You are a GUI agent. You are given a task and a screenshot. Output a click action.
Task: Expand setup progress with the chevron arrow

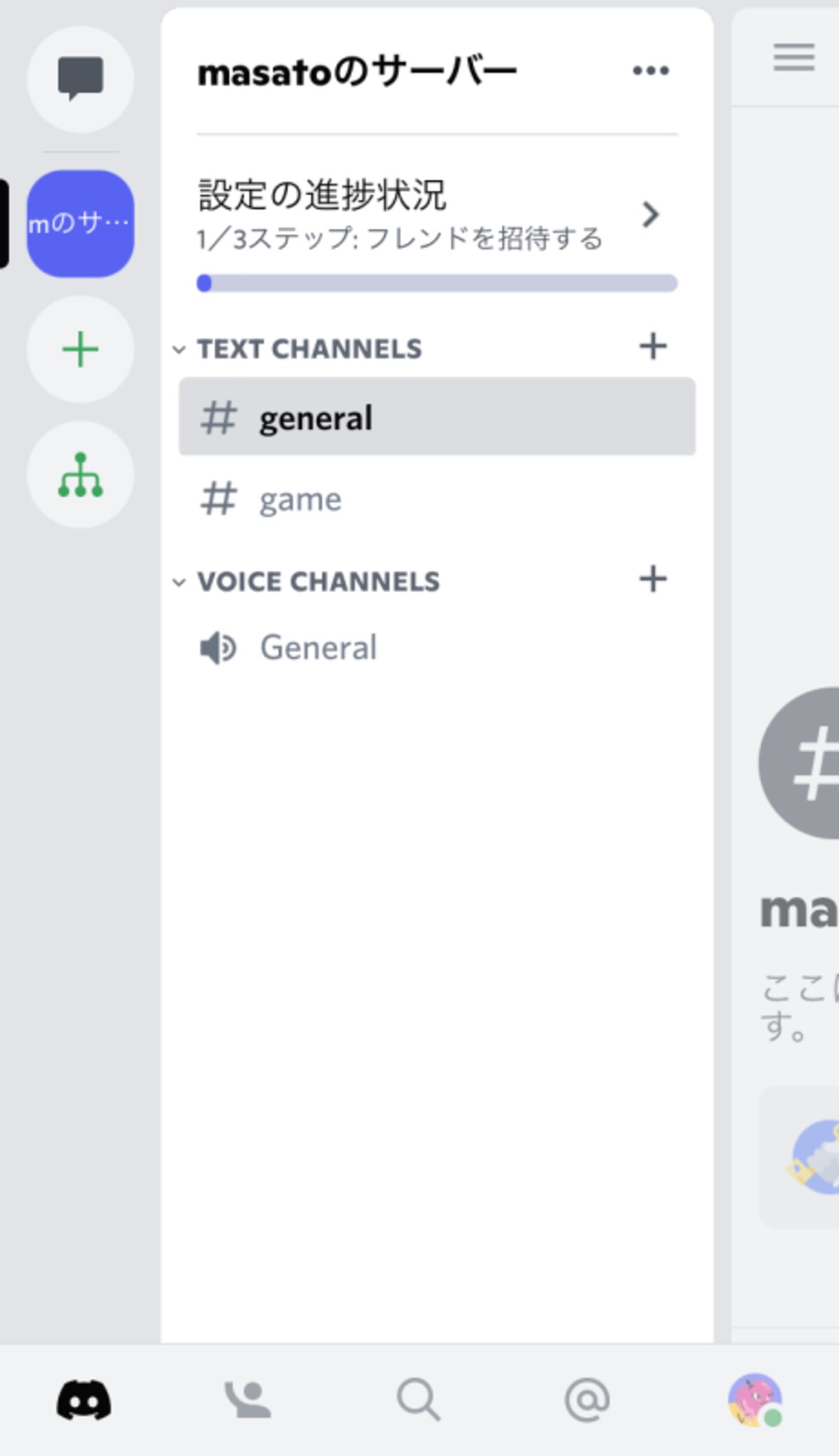click(x=650, y=215)
